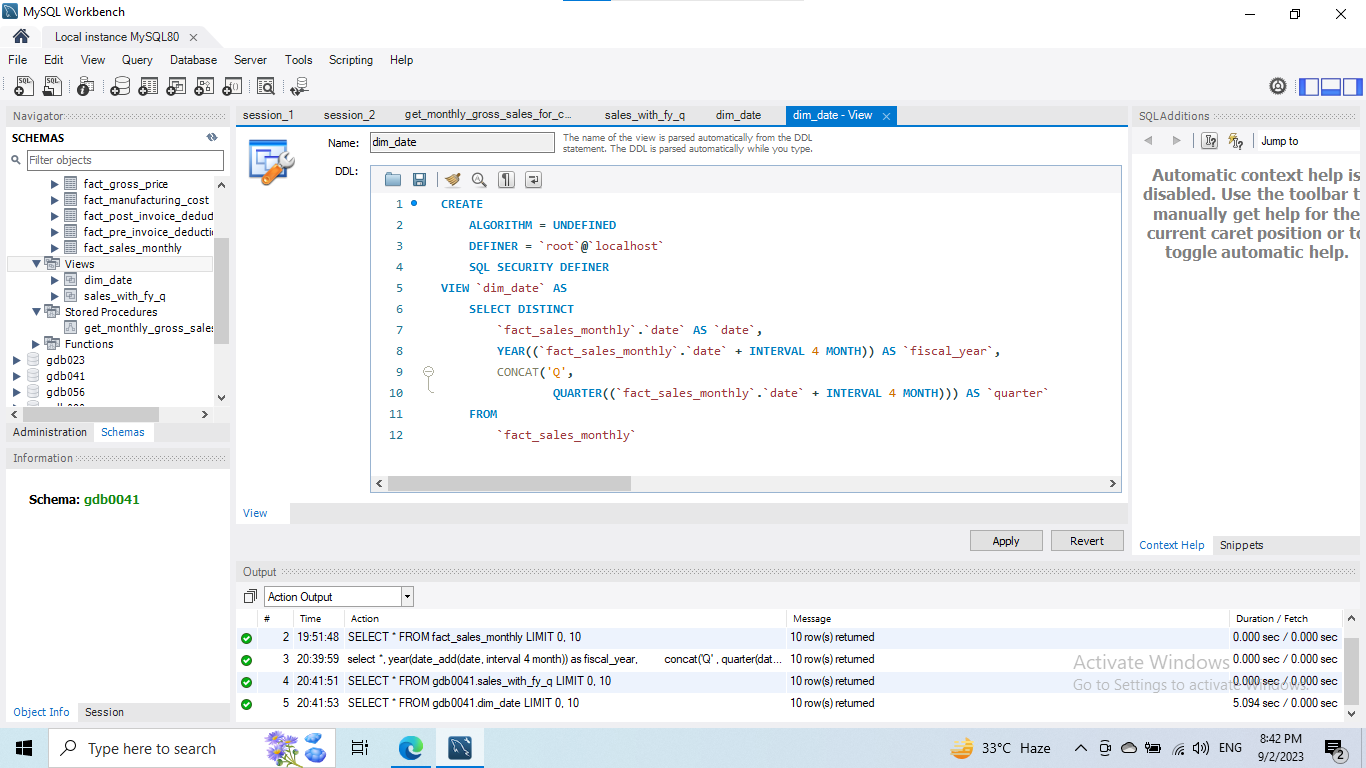
Task: Get context help at caret position
Action: click(1210, 141)
